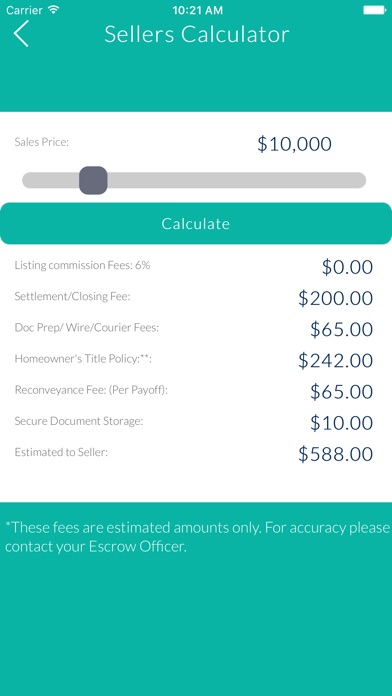Tap the $588.00 Estimated to Seller total
Image resolution: width=392 pixels, height=696 pixels.
(336, 454)
